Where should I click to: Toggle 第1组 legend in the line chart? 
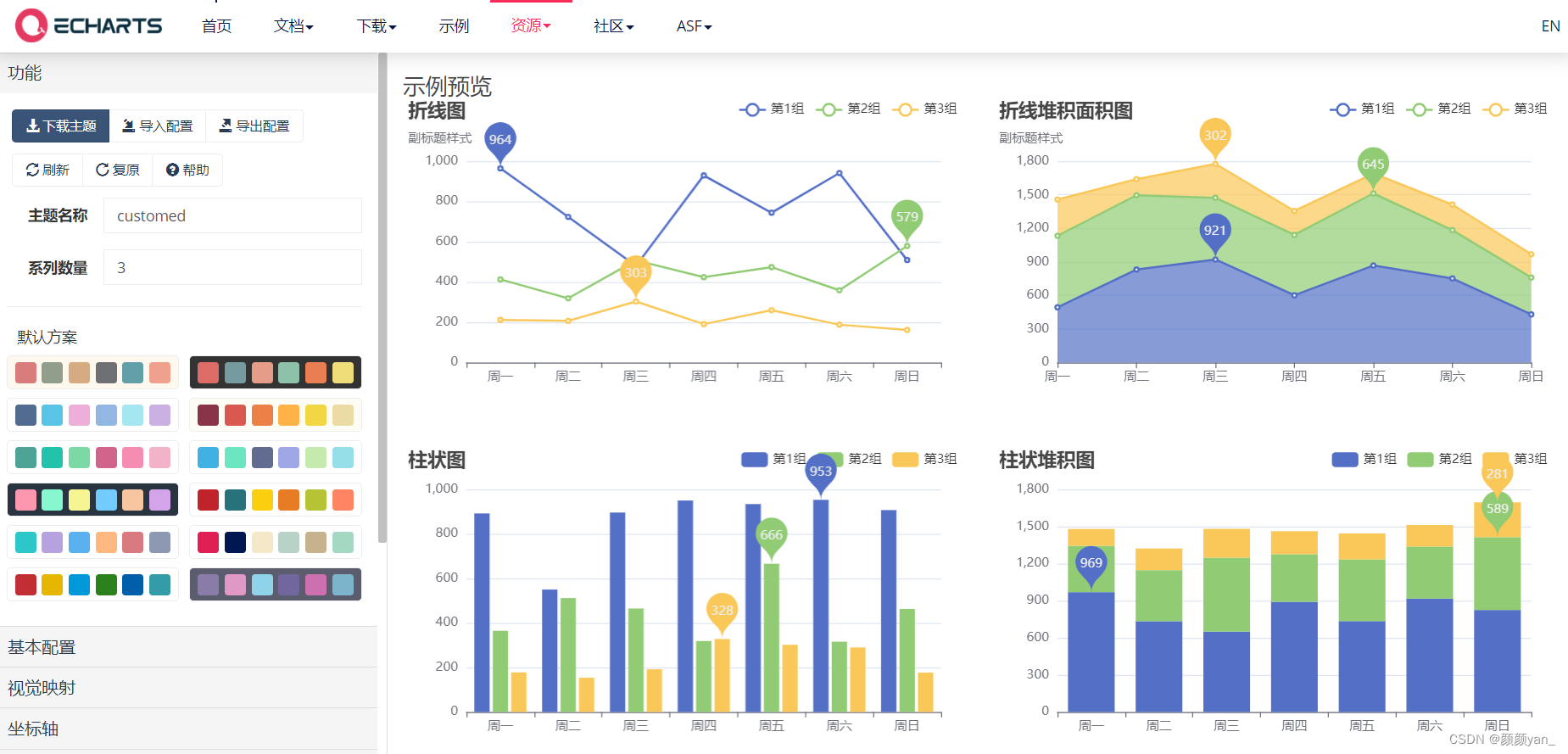[772, 109]
